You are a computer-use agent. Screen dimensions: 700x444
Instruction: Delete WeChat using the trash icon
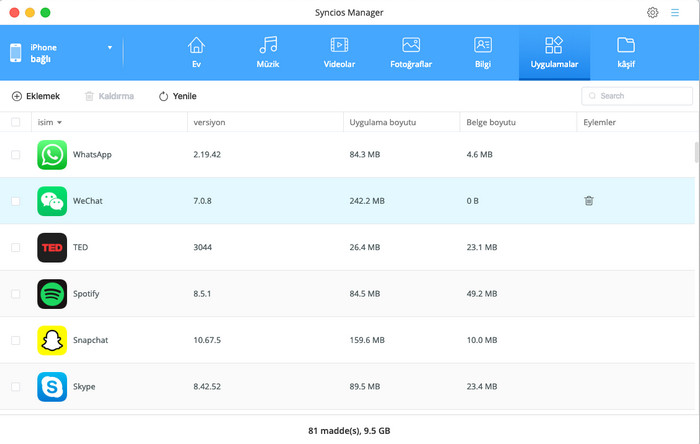coord(589,201)
